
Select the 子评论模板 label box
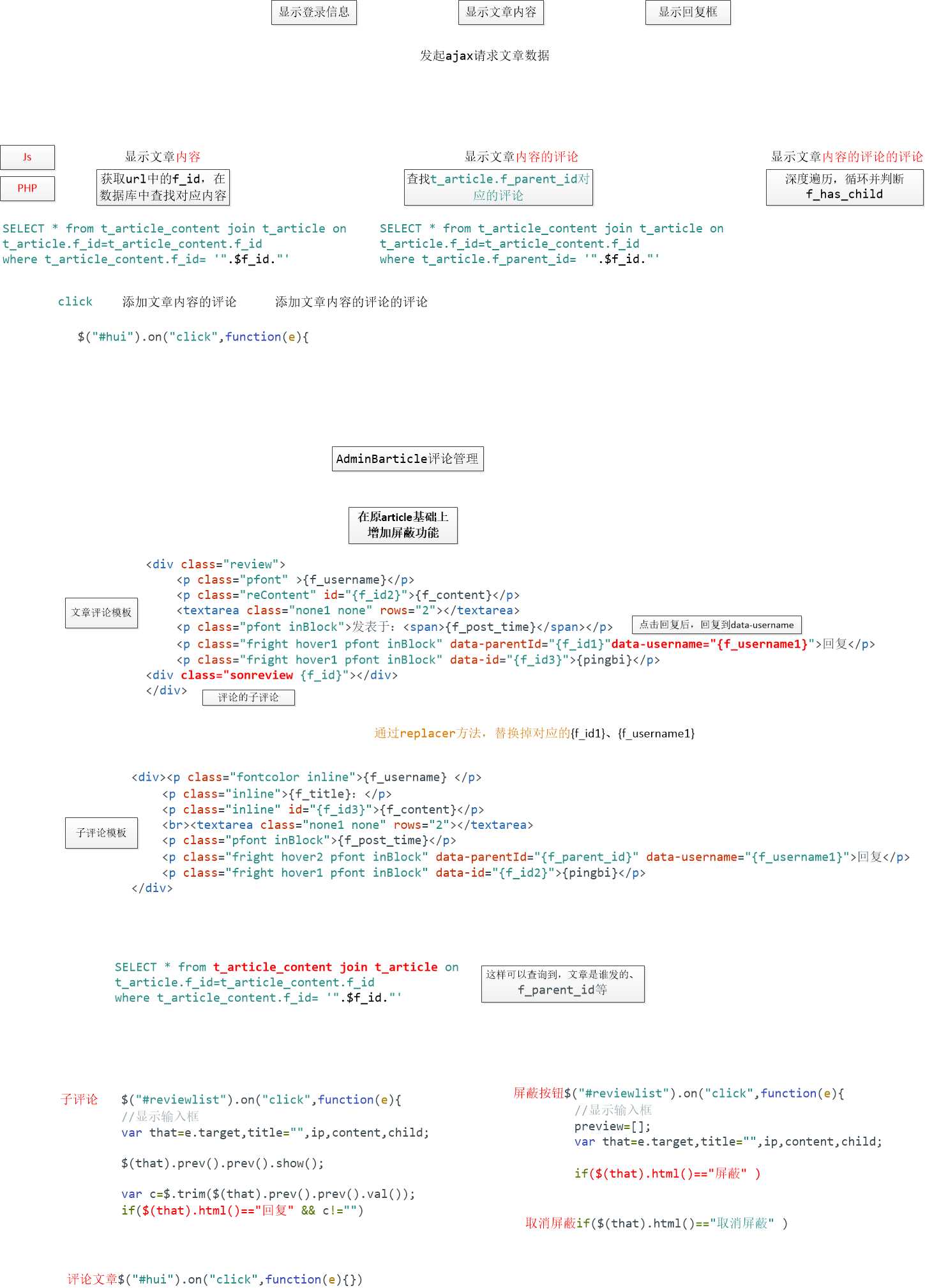point(102,833)
